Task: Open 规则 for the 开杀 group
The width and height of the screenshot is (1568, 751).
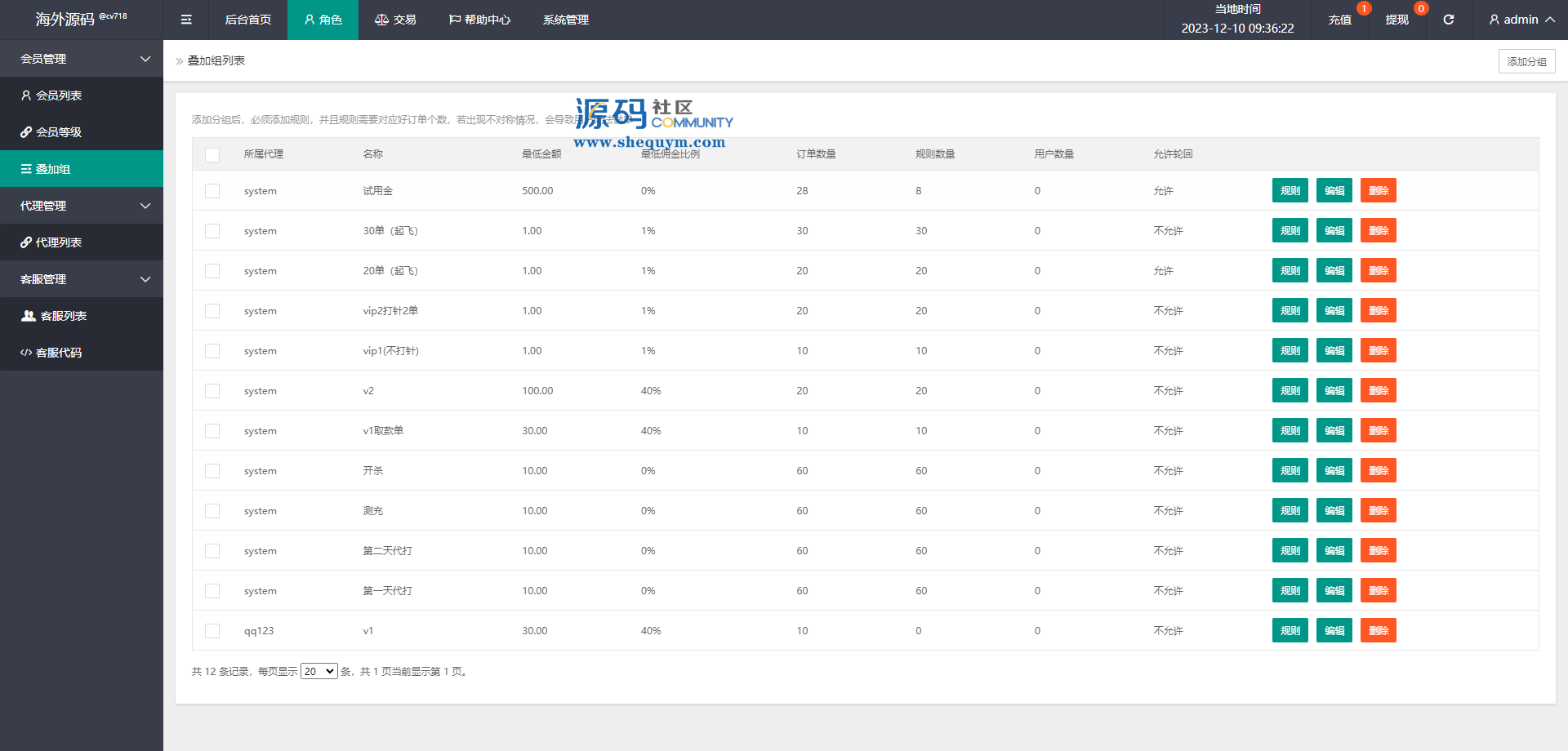Action: [1290, 470]
